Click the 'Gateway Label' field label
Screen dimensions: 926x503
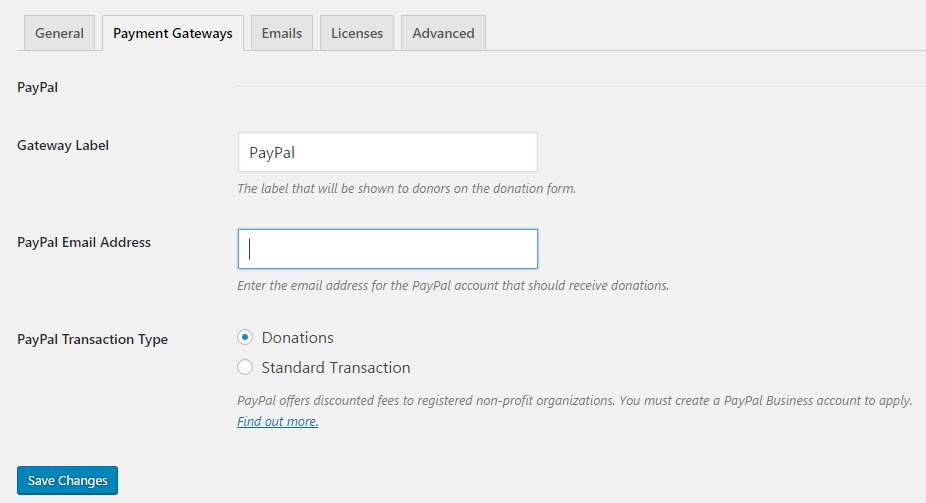63,145
